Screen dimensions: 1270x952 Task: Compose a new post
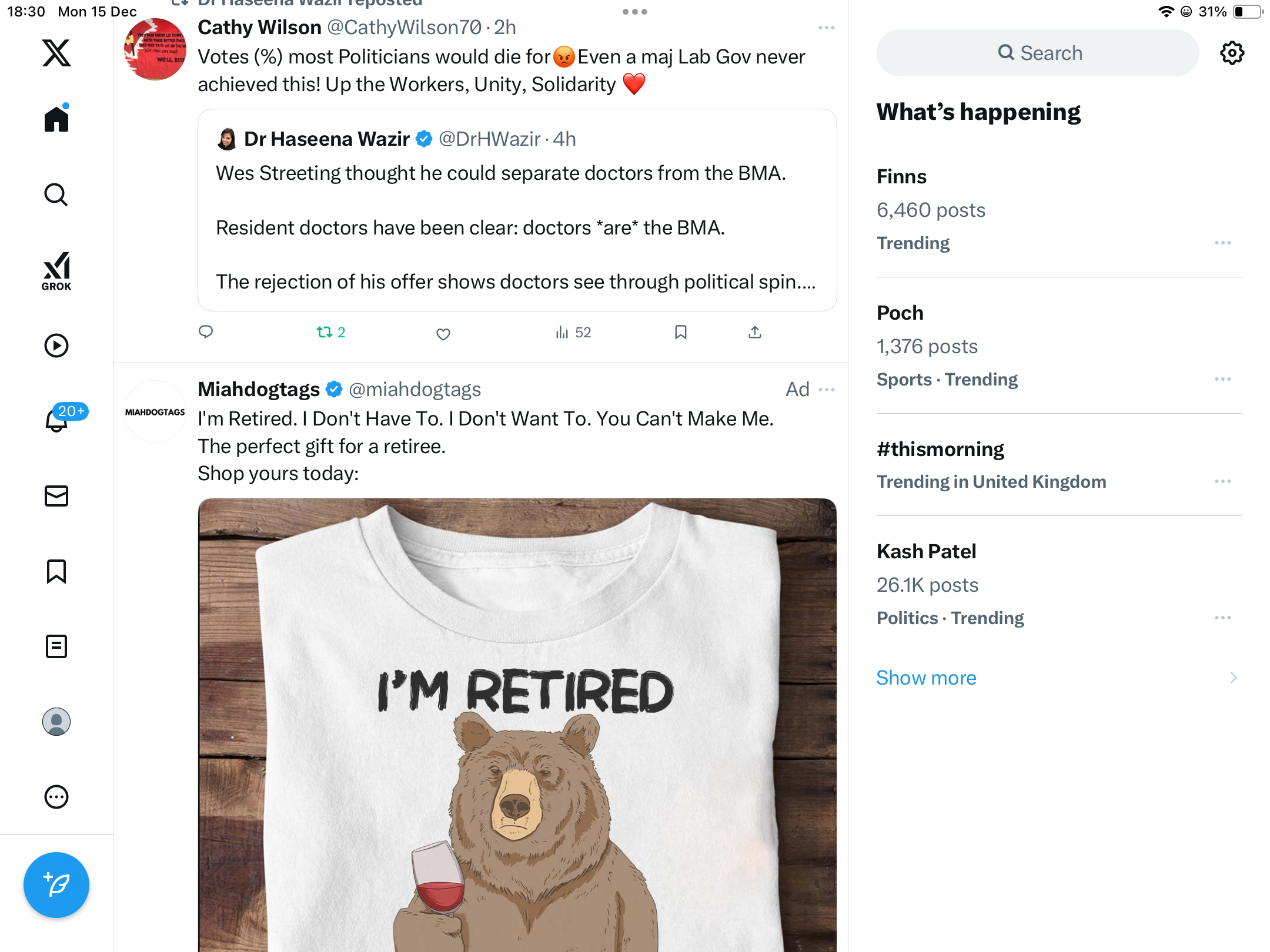point(56,885)
